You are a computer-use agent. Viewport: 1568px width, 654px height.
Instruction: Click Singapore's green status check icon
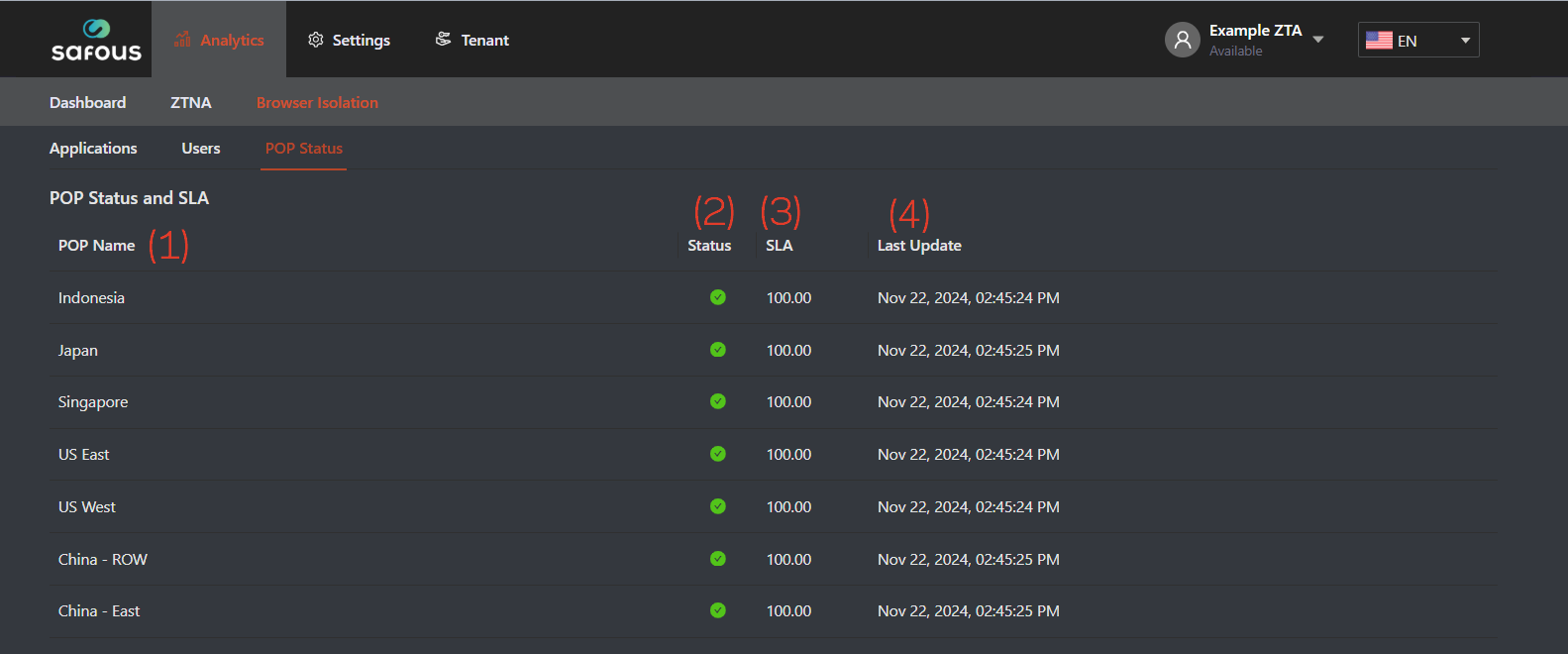point(718,401)
